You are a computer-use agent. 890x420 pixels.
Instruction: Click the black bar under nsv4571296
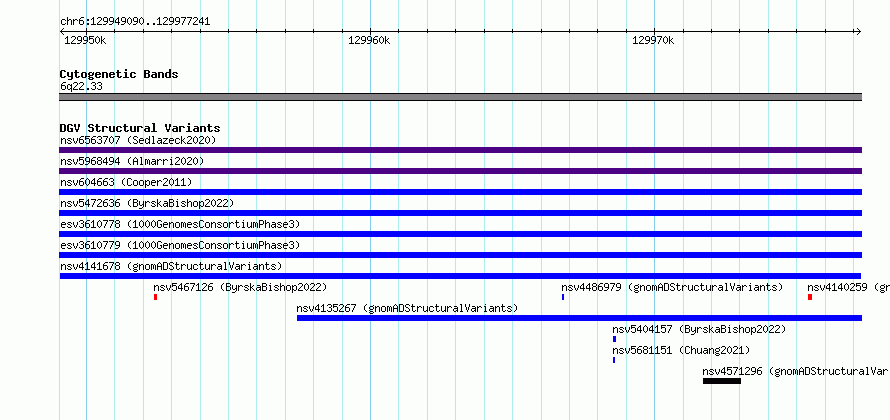pyautogui.click(x=722, y=381)
